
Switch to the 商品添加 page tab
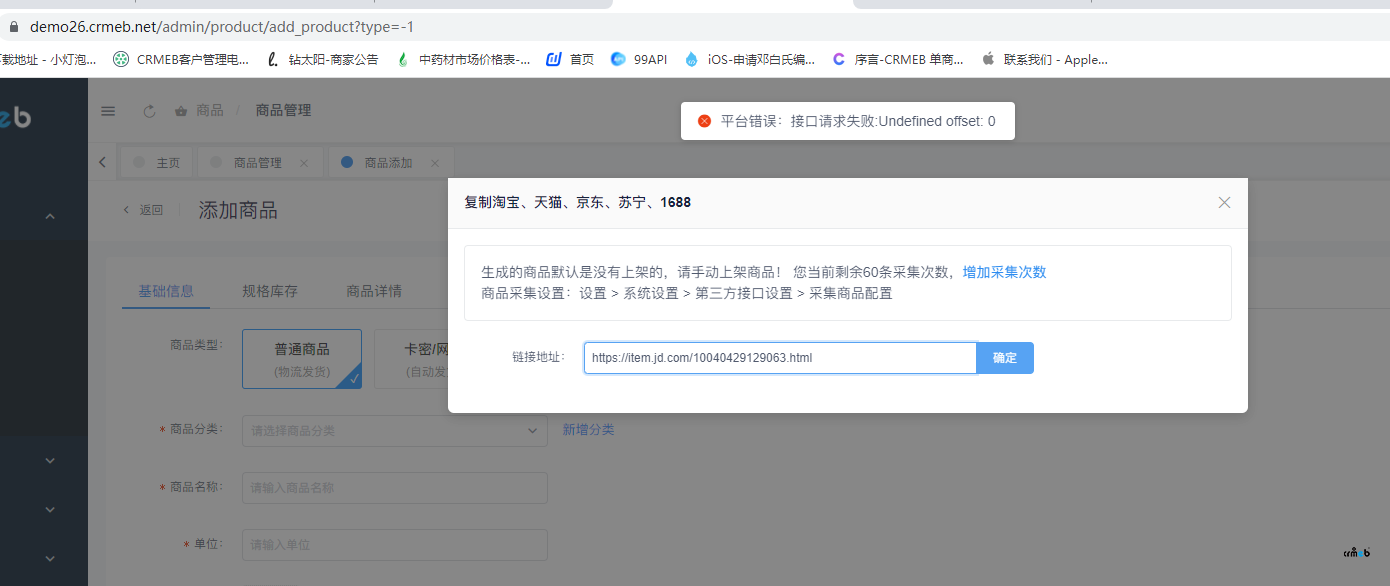click(x=390, y=163)
